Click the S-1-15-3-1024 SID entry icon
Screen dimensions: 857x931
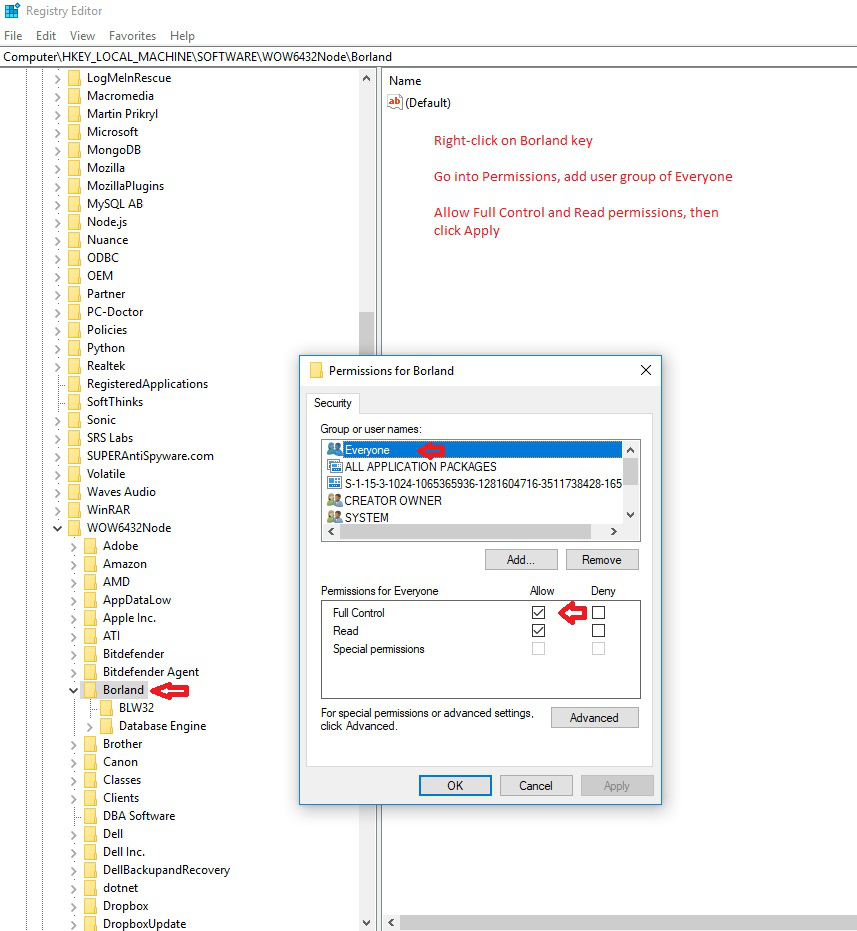[334, 483]
